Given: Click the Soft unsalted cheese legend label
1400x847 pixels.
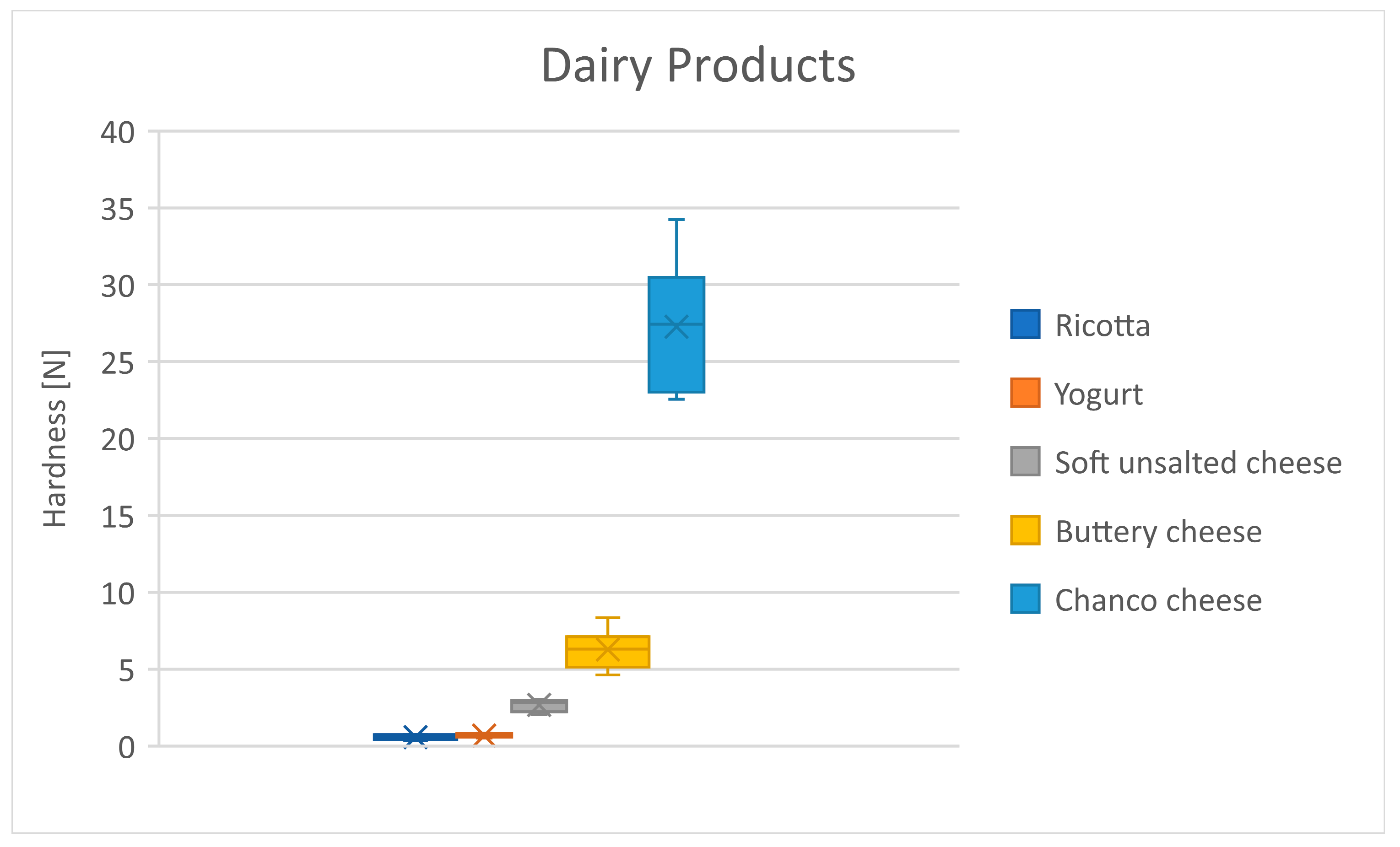Looking at the screenshot, I should (1198, 463).
